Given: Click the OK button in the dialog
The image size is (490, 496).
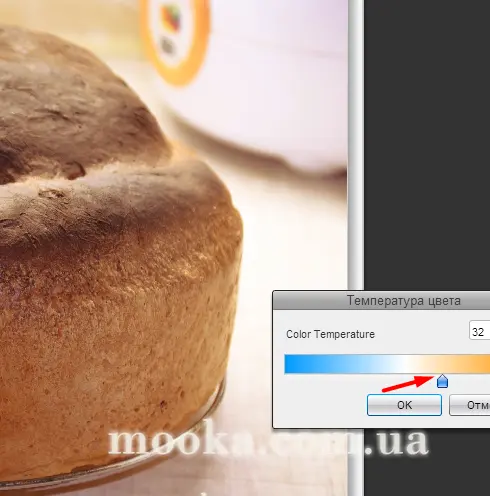Looking at the screenshot, I should point(404,405).
